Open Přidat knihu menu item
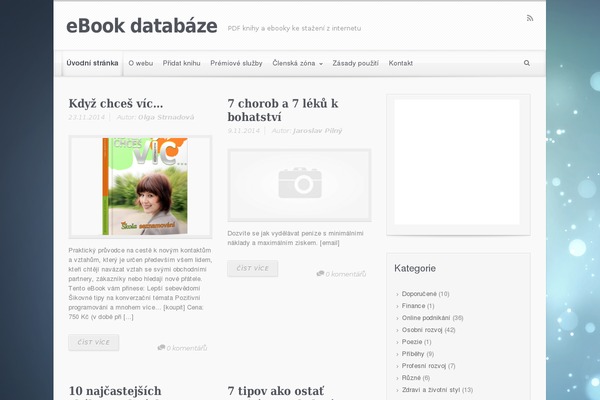This screenshot has height=400, width=600. (181, 63)
